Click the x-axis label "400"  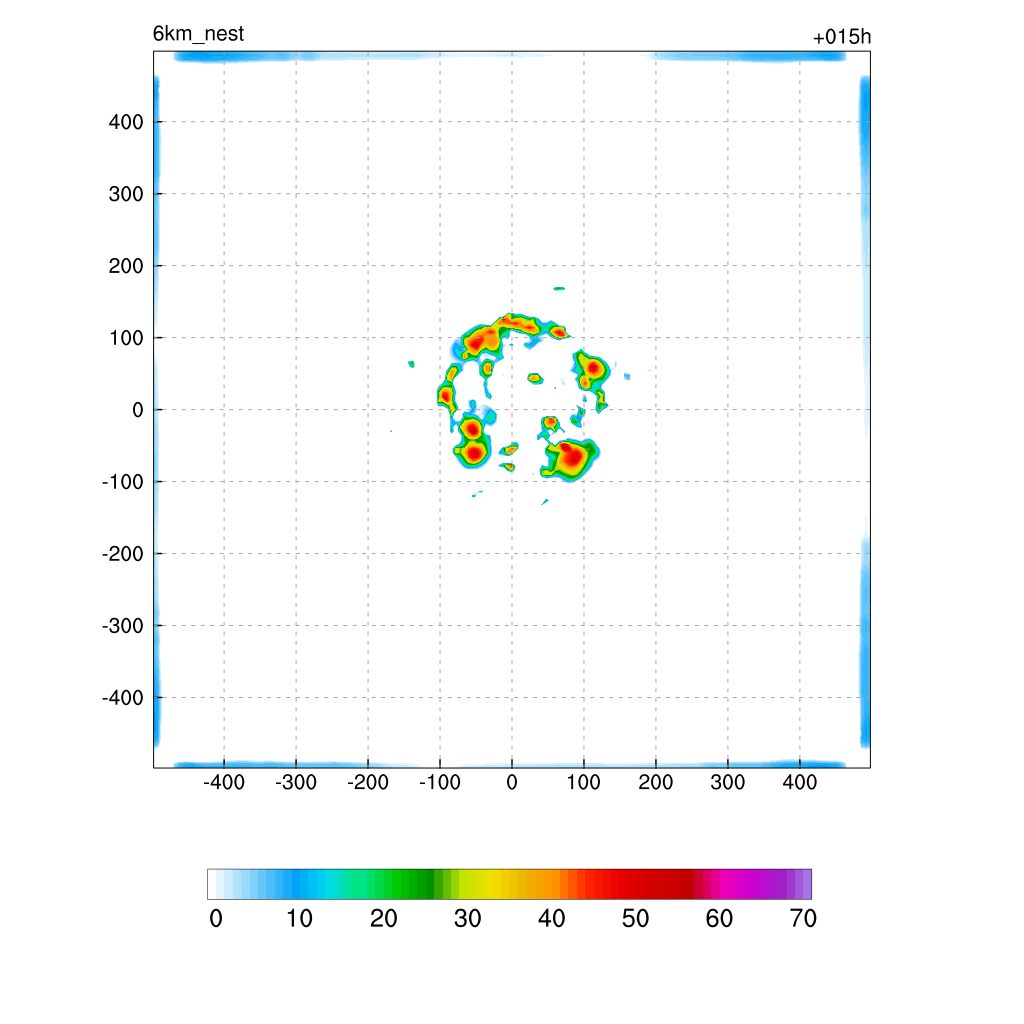(799, 782)
